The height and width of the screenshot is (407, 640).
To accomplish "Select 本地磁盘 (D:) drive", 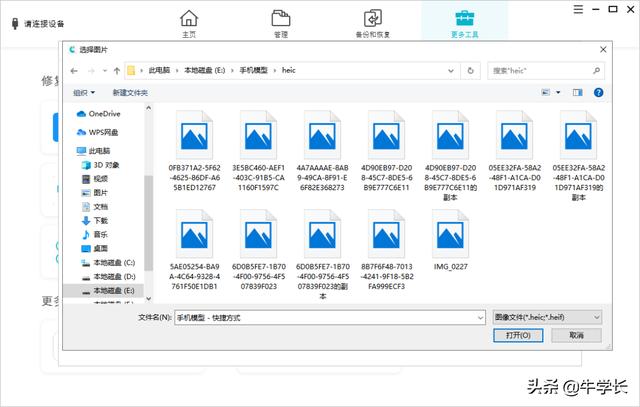I will point(108,276).
